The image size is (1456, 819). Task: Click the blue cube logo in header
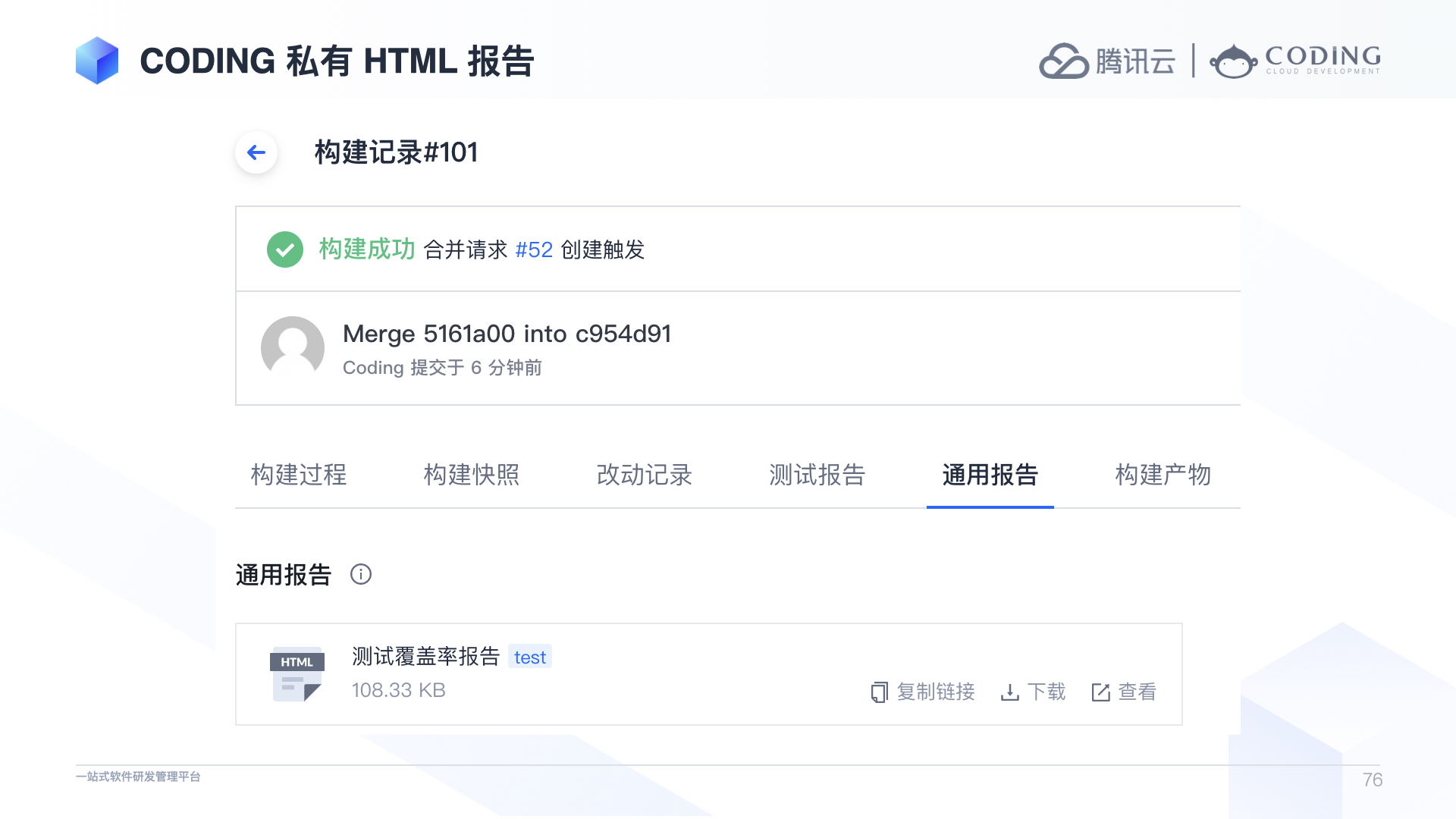tap(97, 61)
